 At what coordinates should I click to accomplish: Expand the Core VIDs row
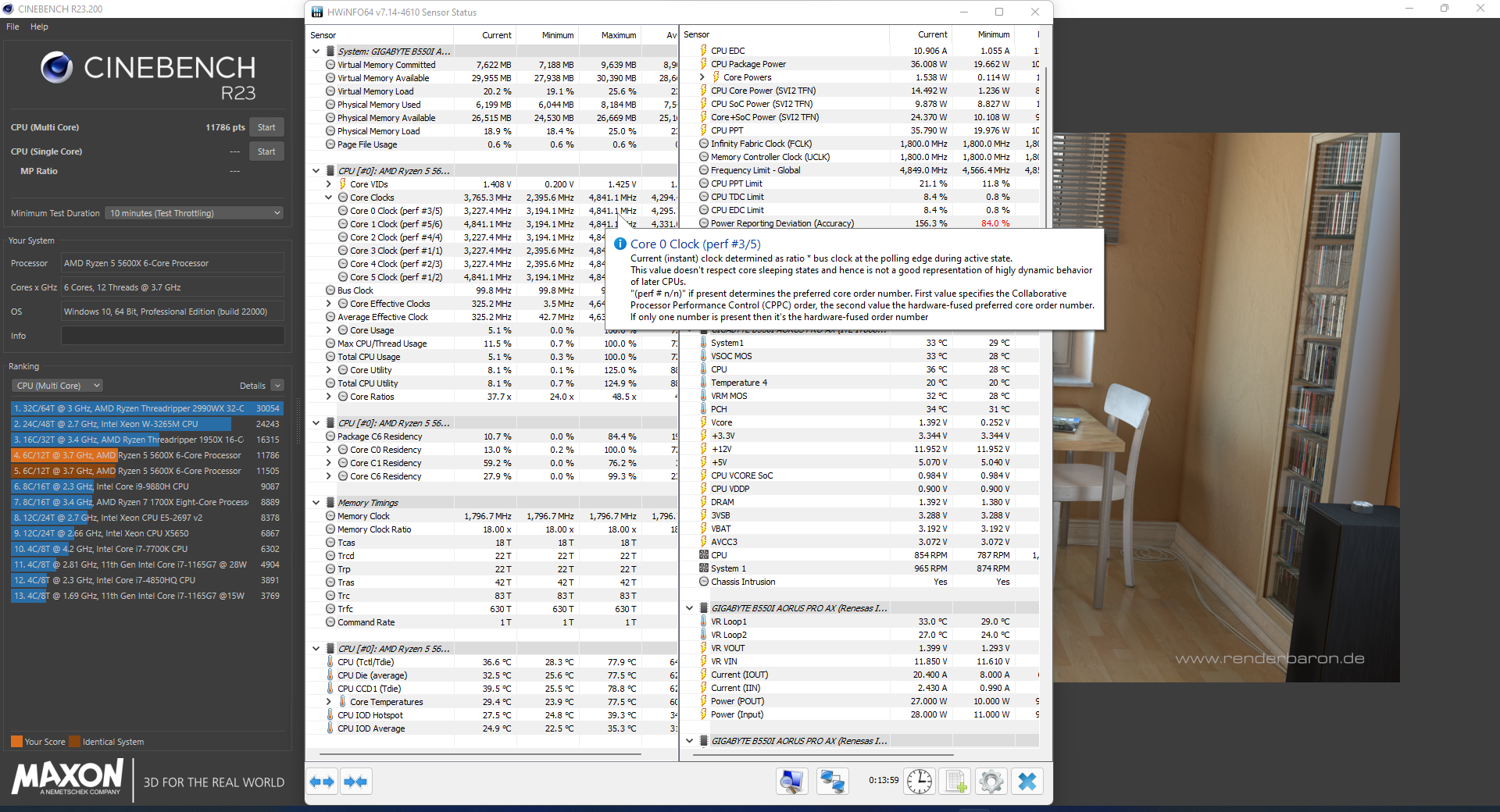(x=329, y=184)
